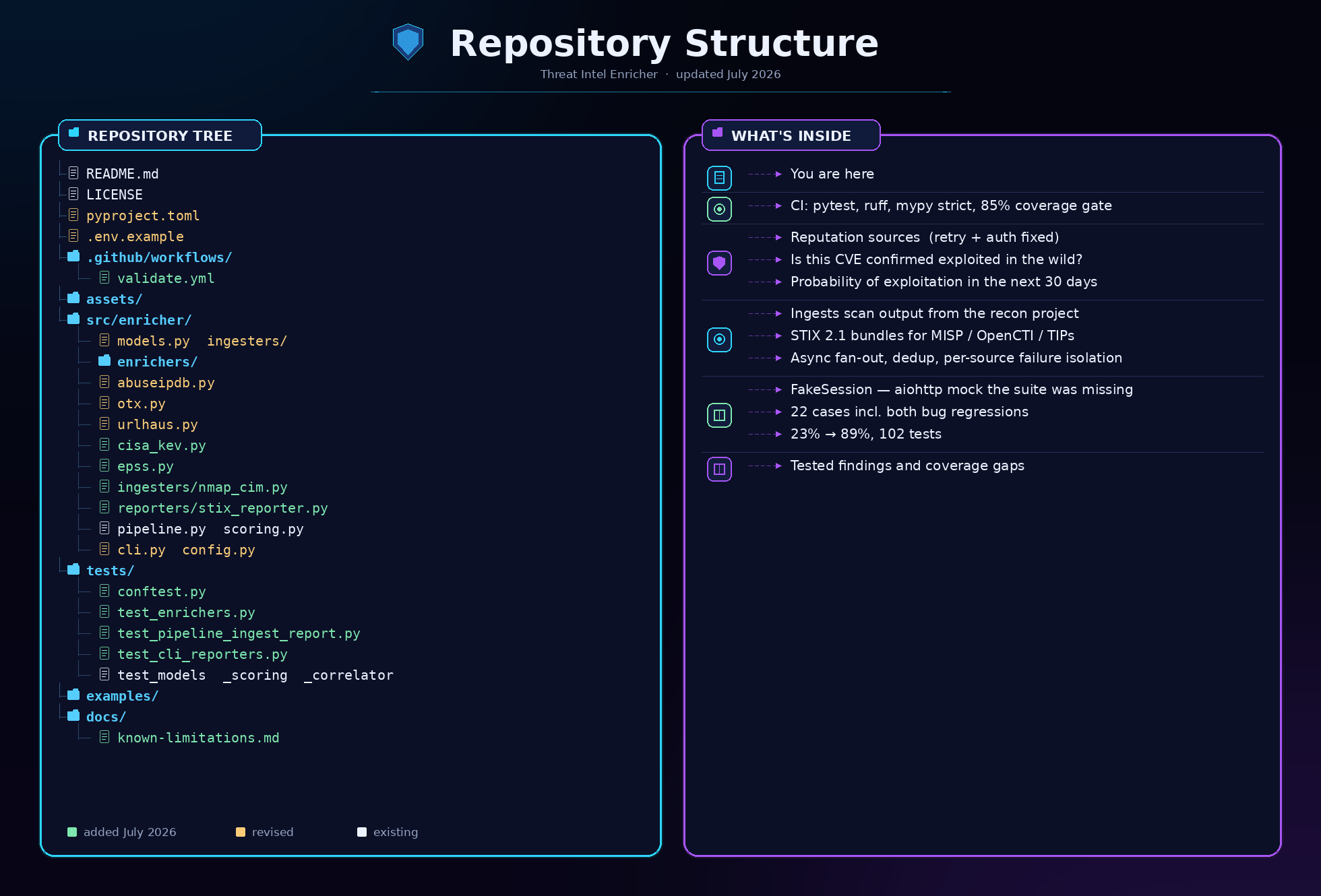This screenshot has height=896, width=1321.
Task: Click the purple shield icon beside CVE row
Action: (x=719, y=263)
